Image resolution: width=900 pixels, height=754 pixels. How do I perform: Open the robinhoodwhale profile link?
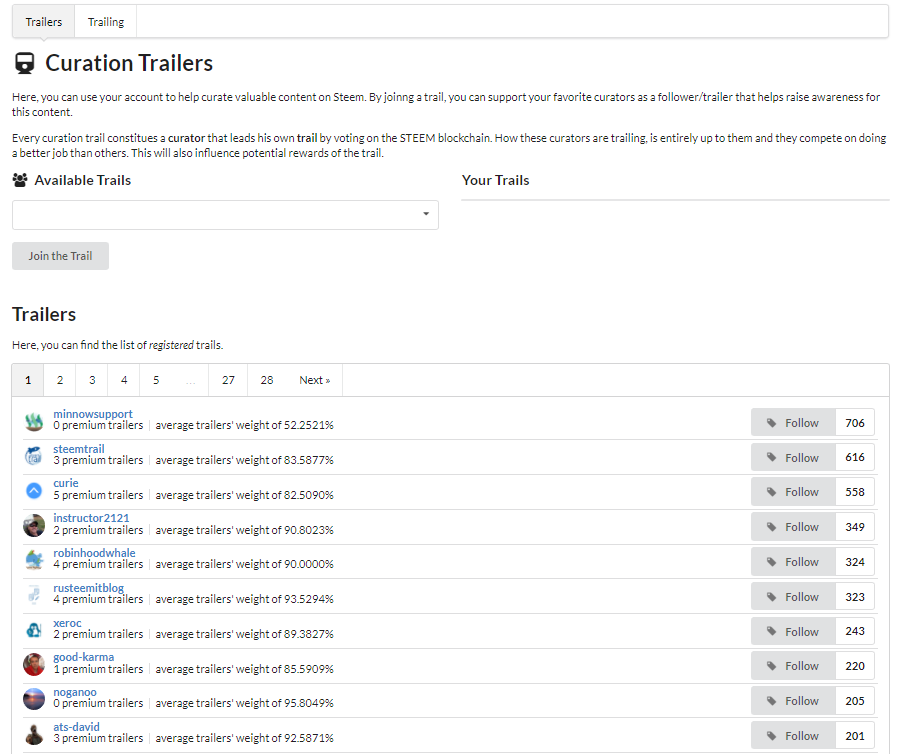click(x=94, y=553)
